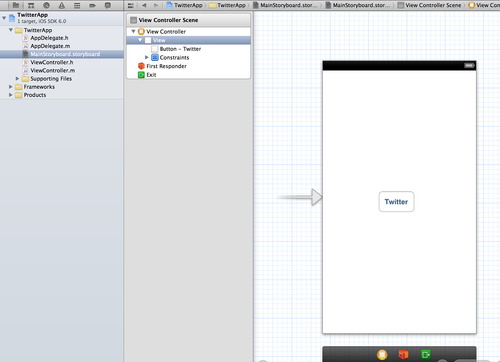Screen dimensions: 500x362
Task: Click the green Exit dock icon
Action: click(425, 355)
